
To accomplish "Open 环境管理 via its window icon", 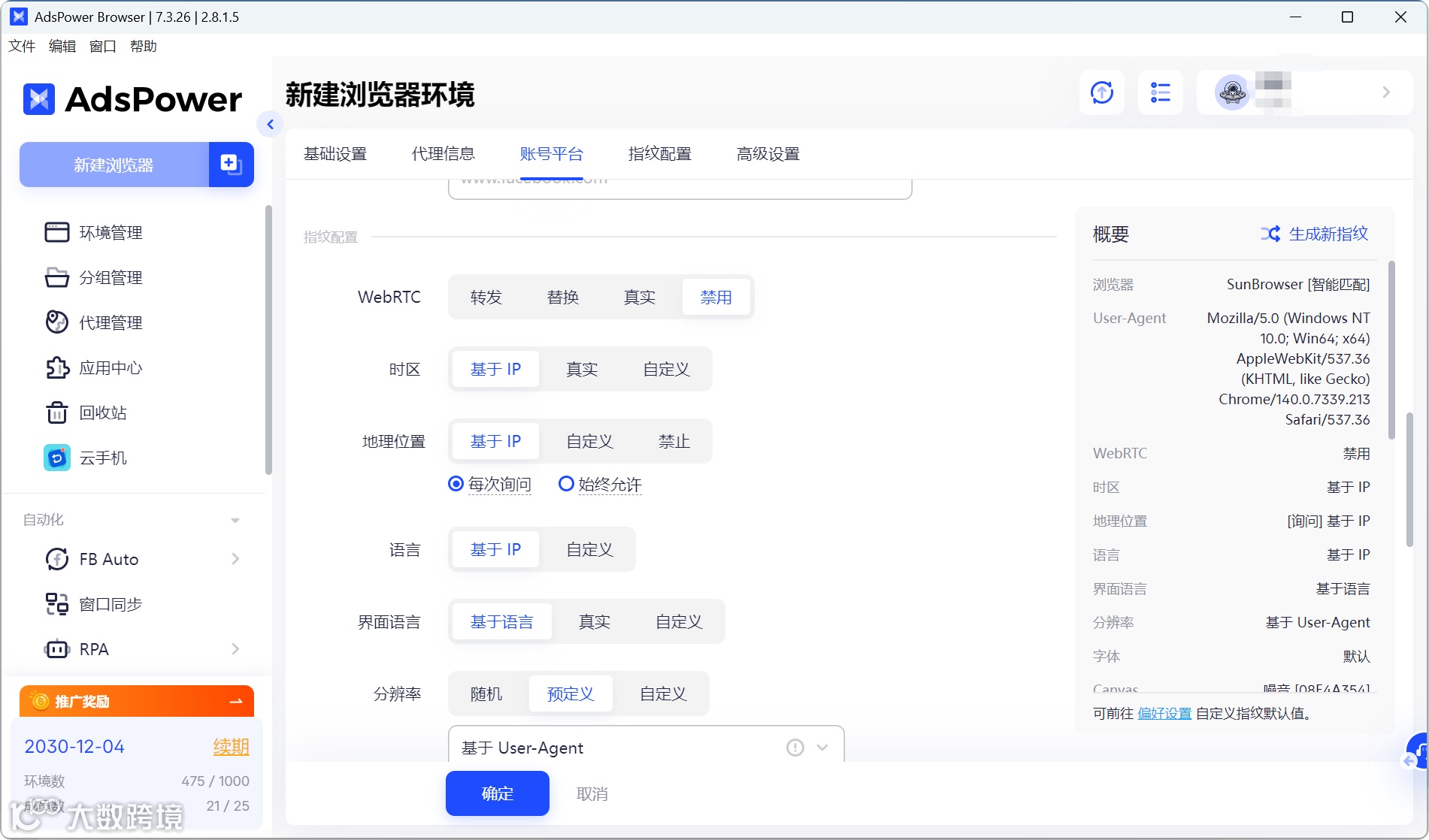I will (x=56, y=232).
